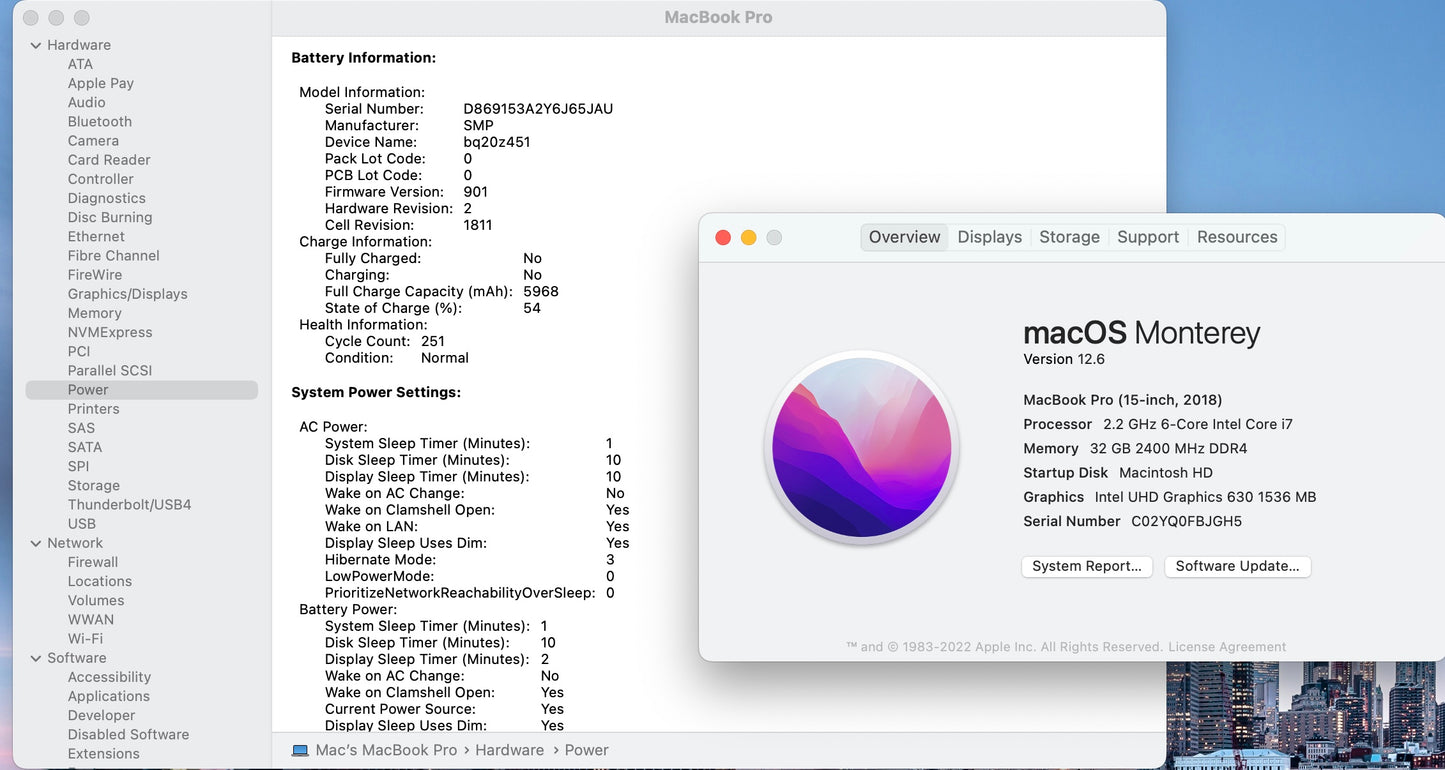Open the License Agreement link
This screenshot has width=1445, height=770.
point(1227,647)
